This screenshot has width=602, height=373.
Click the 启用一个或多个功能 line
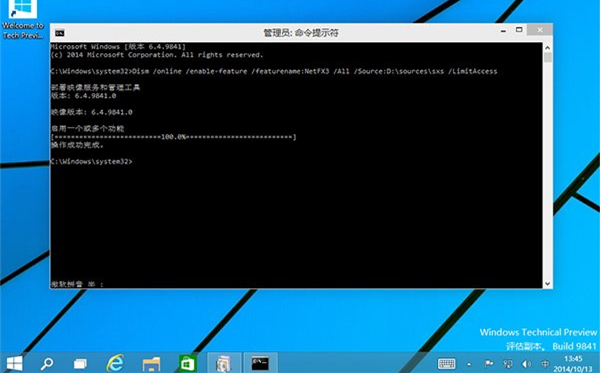coord(88,129)
